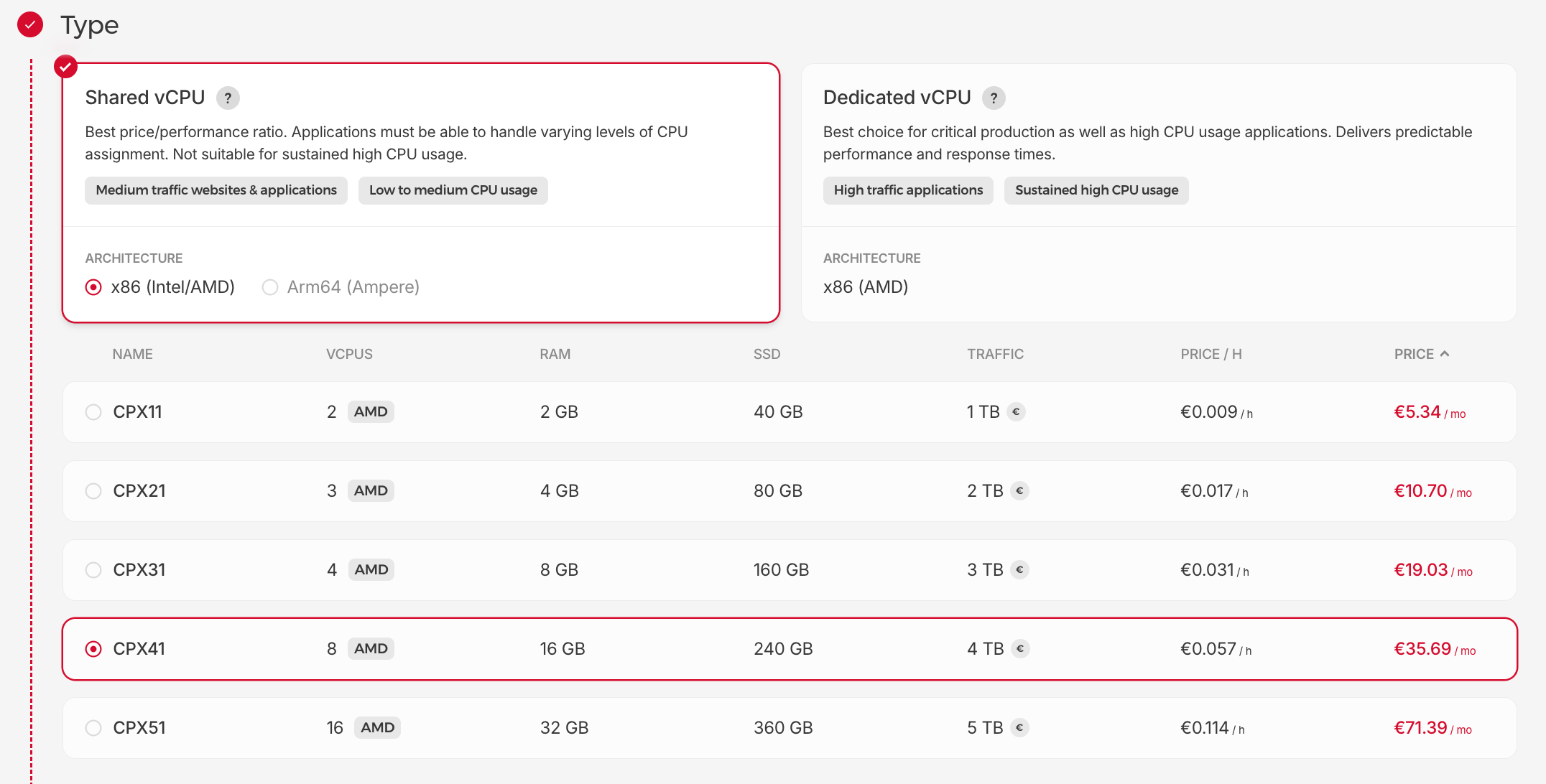The height and width of the screenshot is (784, 1546).
Task: Toggle the PRICE column sort order
Action: (x=1423, y=353)
